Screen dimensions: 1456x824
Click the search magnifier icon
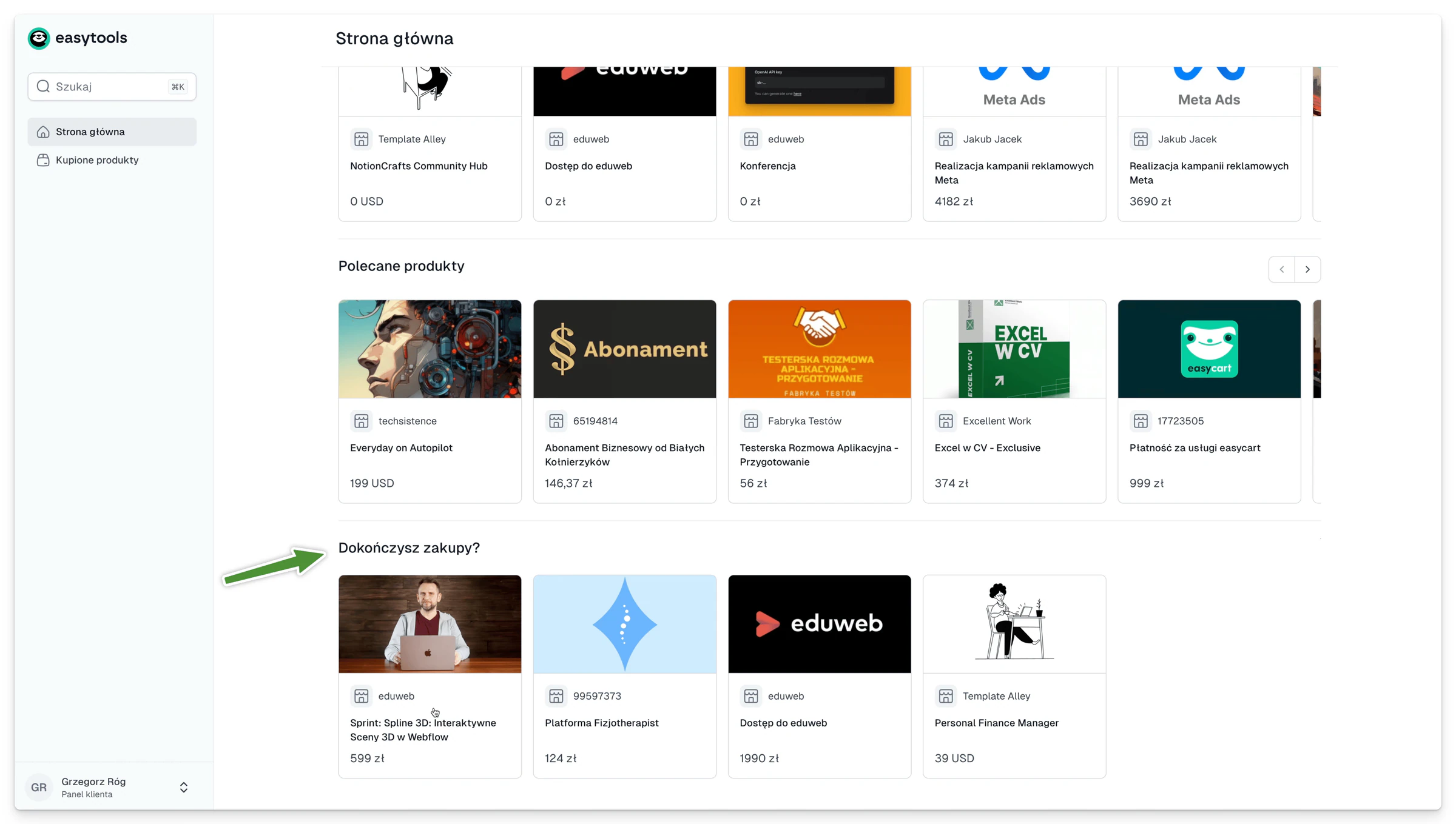point(43,87)
